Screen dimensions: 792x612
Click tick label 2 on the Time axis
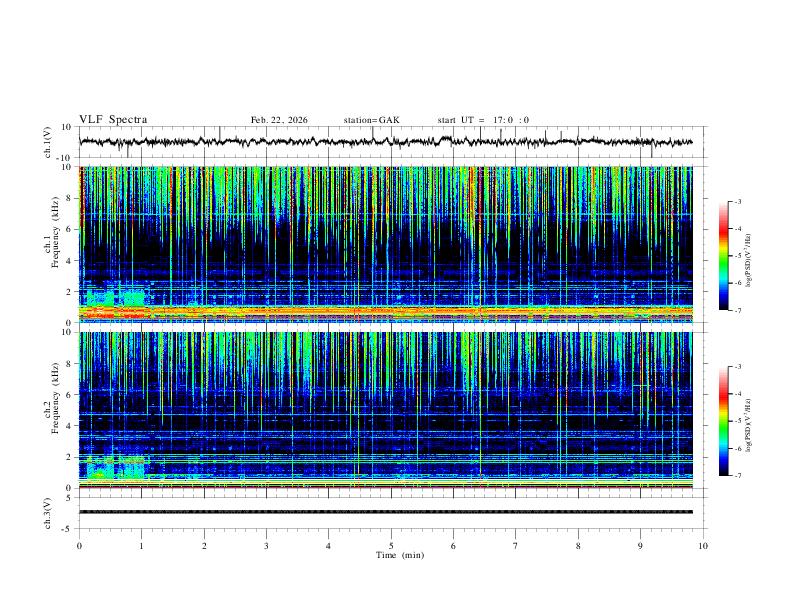[x=204, y=546]
